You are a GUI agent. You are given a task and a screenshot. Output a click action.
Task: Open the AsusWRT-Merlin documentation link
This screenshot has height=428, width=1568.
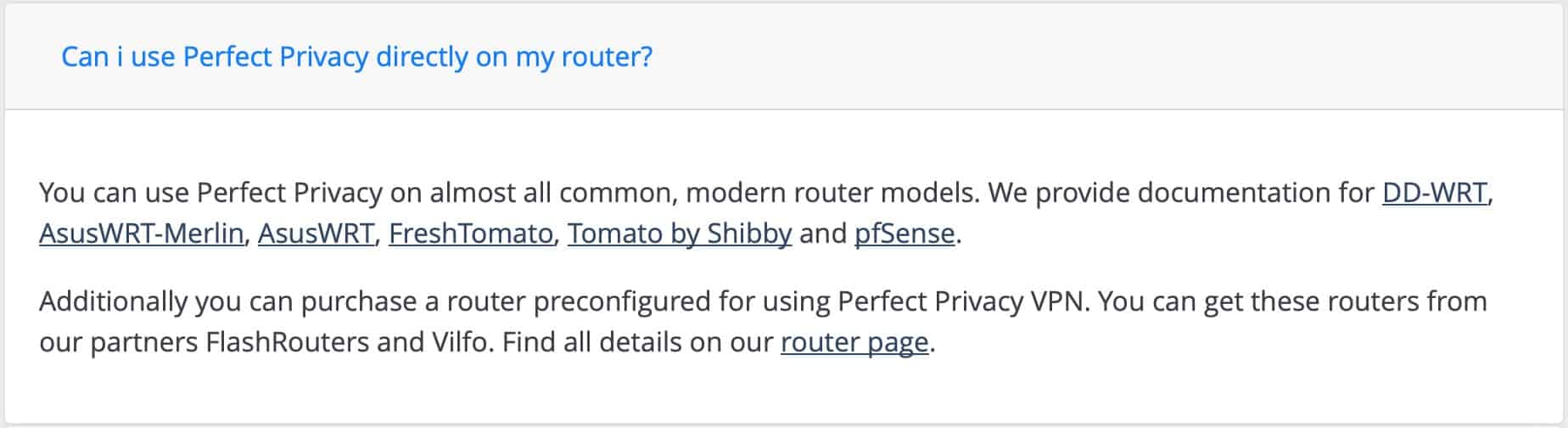(x=142, y=233)
